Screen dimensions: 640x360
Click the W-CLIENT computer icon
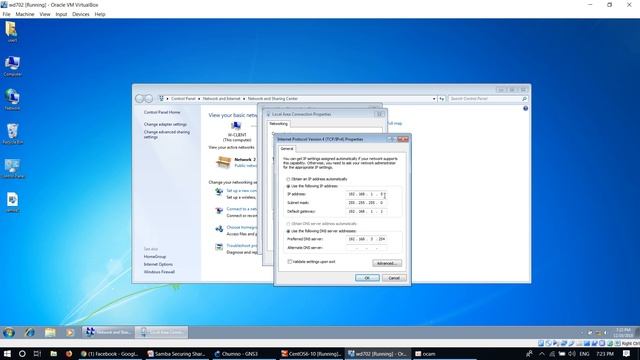coord(236,126)
